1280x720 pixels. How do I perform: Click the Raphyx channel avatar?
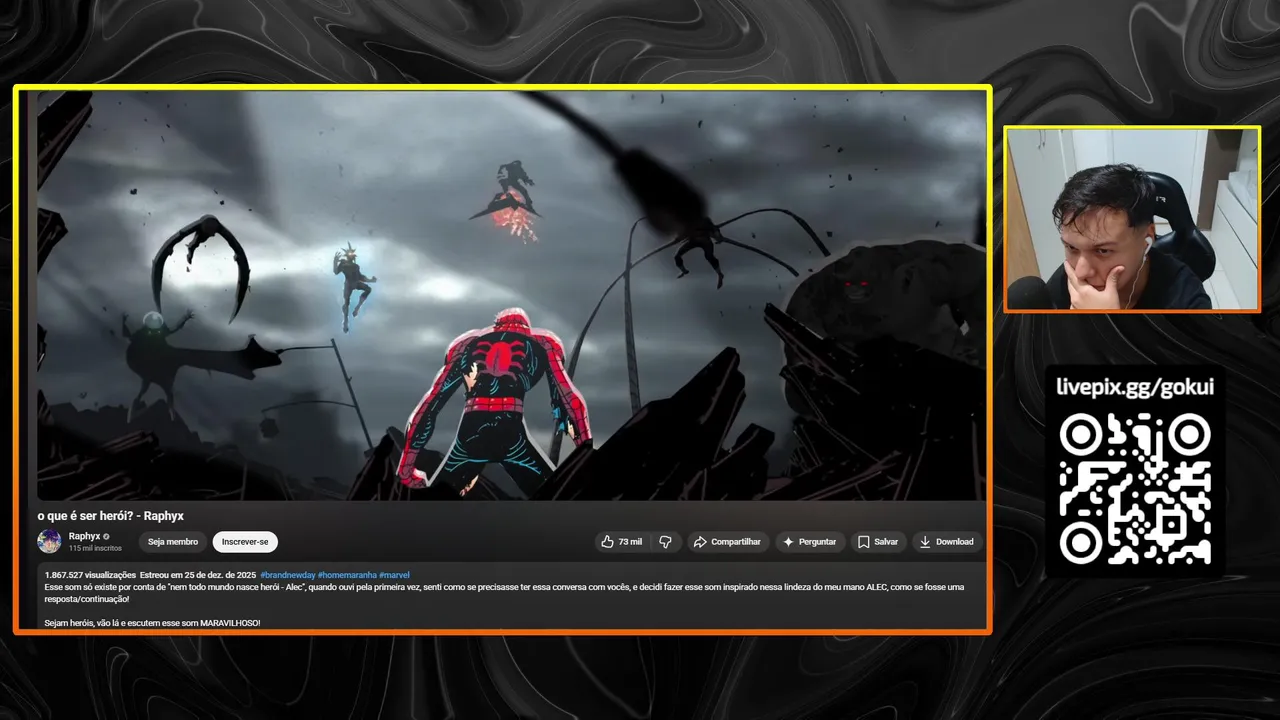[49, 541]
